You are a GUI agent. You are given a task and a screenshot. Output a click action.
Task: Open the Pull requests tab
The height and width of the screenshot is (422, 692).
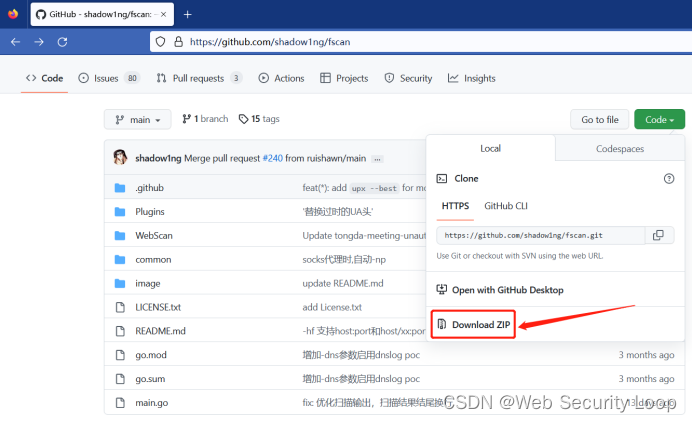coord(199,78)
